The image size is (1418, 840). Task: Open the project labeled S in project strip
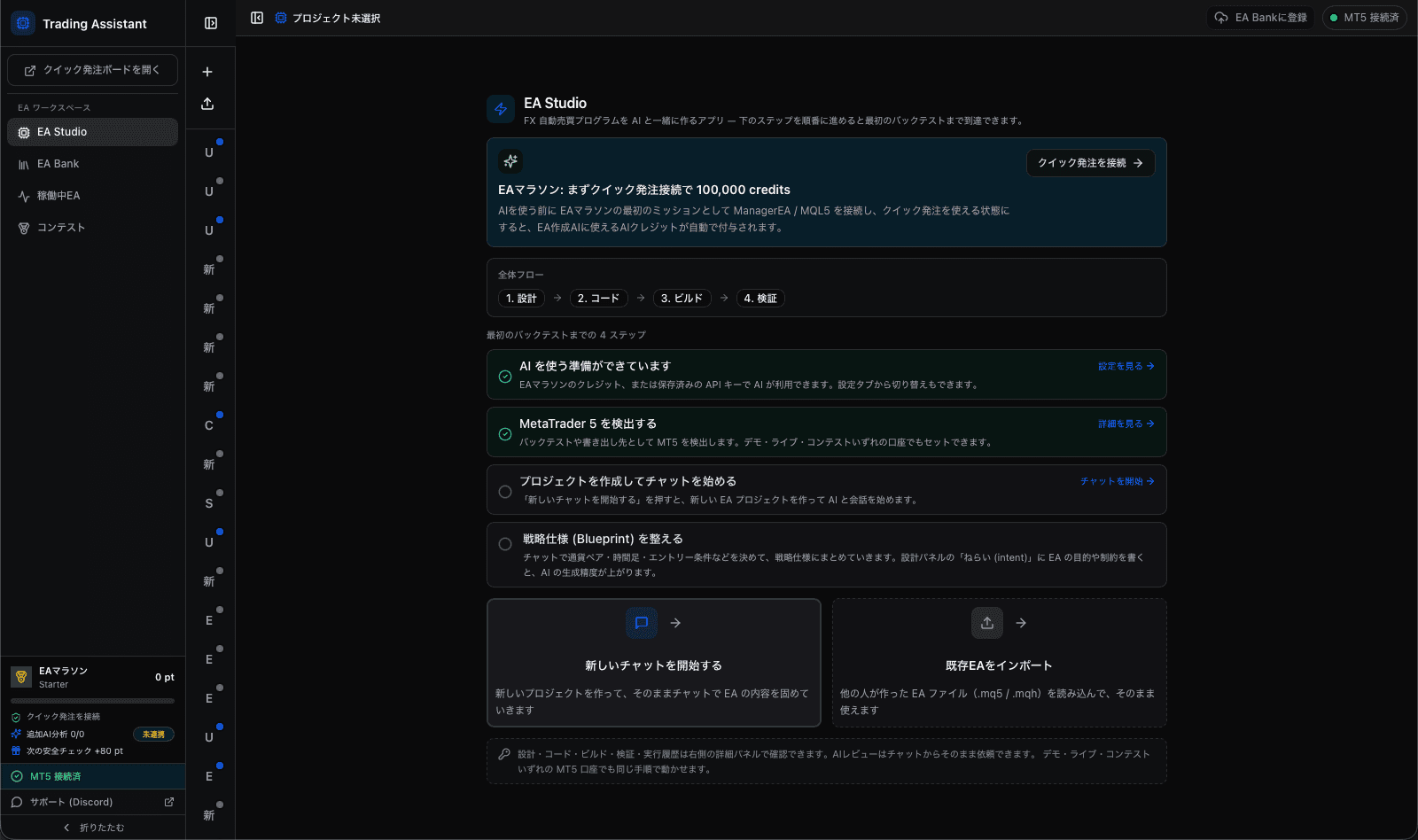(209, 503)
